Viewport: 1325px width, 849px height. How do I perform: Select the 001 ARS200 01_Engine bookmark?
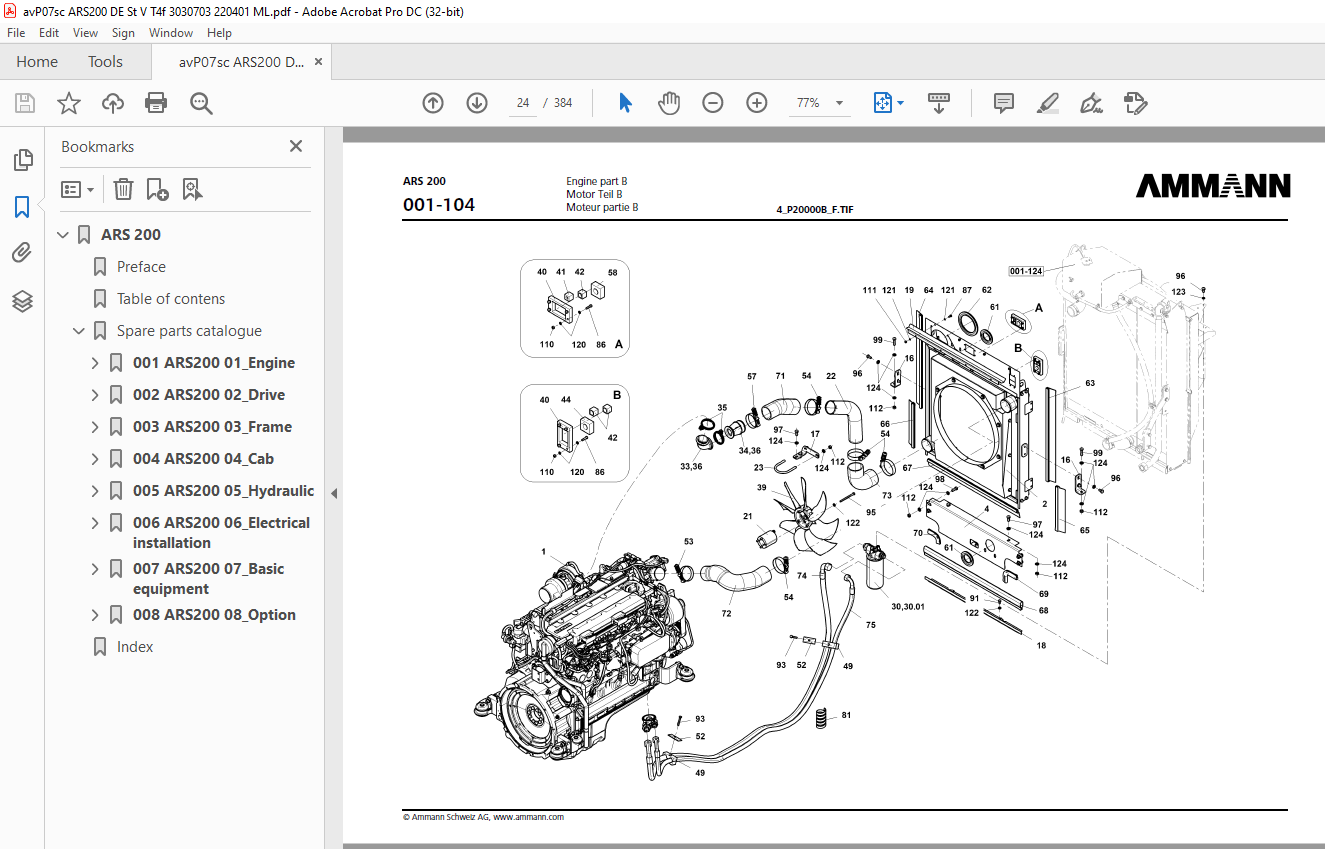pos(214,363)
